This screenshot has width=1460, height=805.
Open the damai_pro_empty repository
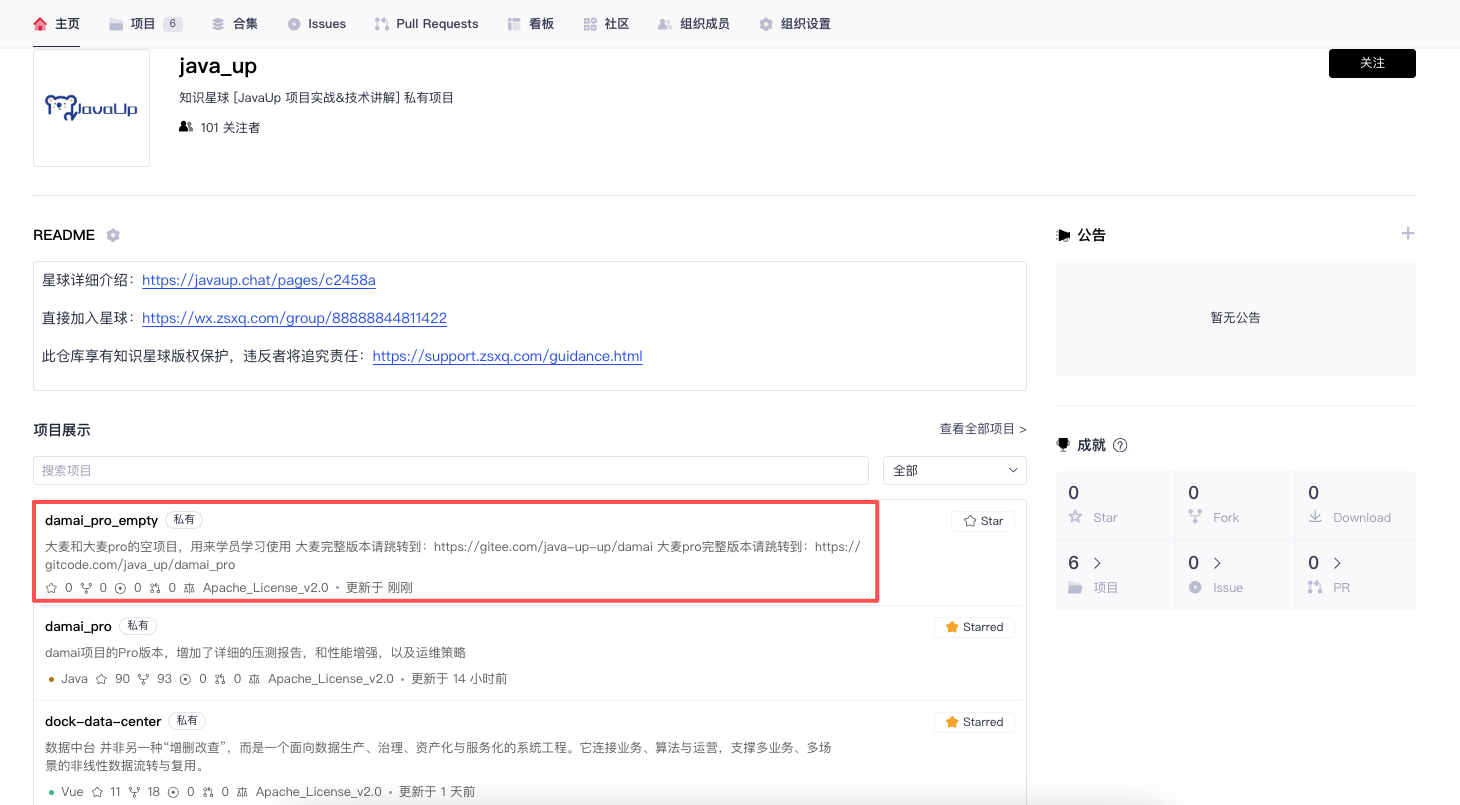pyautogui.click(x=102, y=520)
